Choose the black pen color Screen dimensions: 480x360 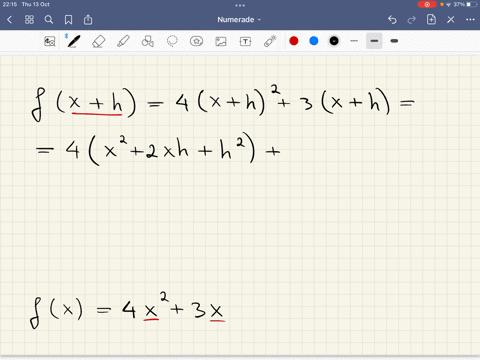pos(334,41)
